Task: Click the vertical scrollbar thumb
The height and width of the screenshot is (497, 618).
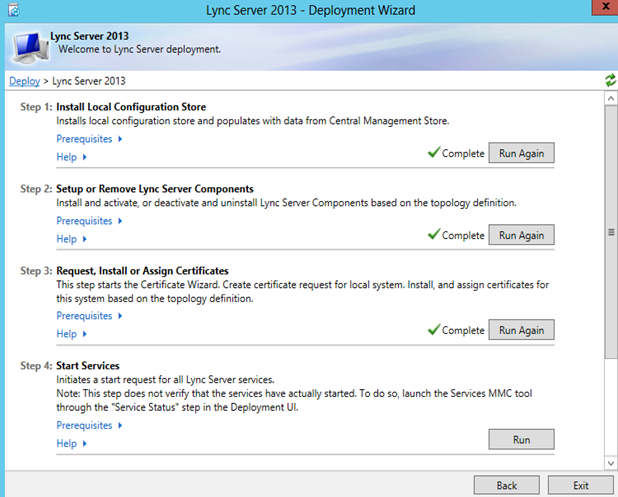Action: [x=611, y=232]
